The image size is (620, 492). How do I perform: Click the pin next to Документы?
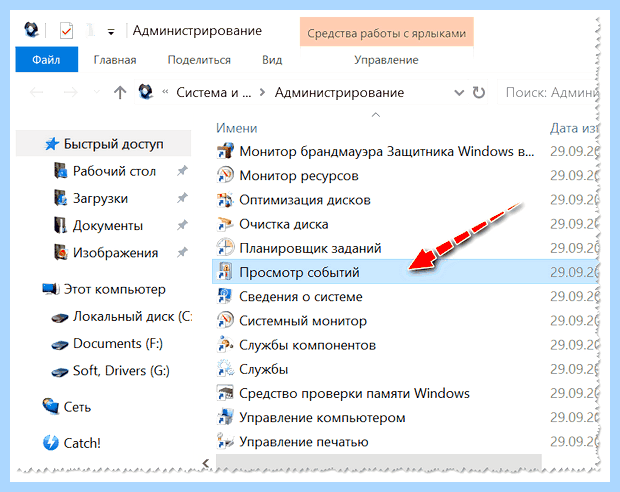182,225
